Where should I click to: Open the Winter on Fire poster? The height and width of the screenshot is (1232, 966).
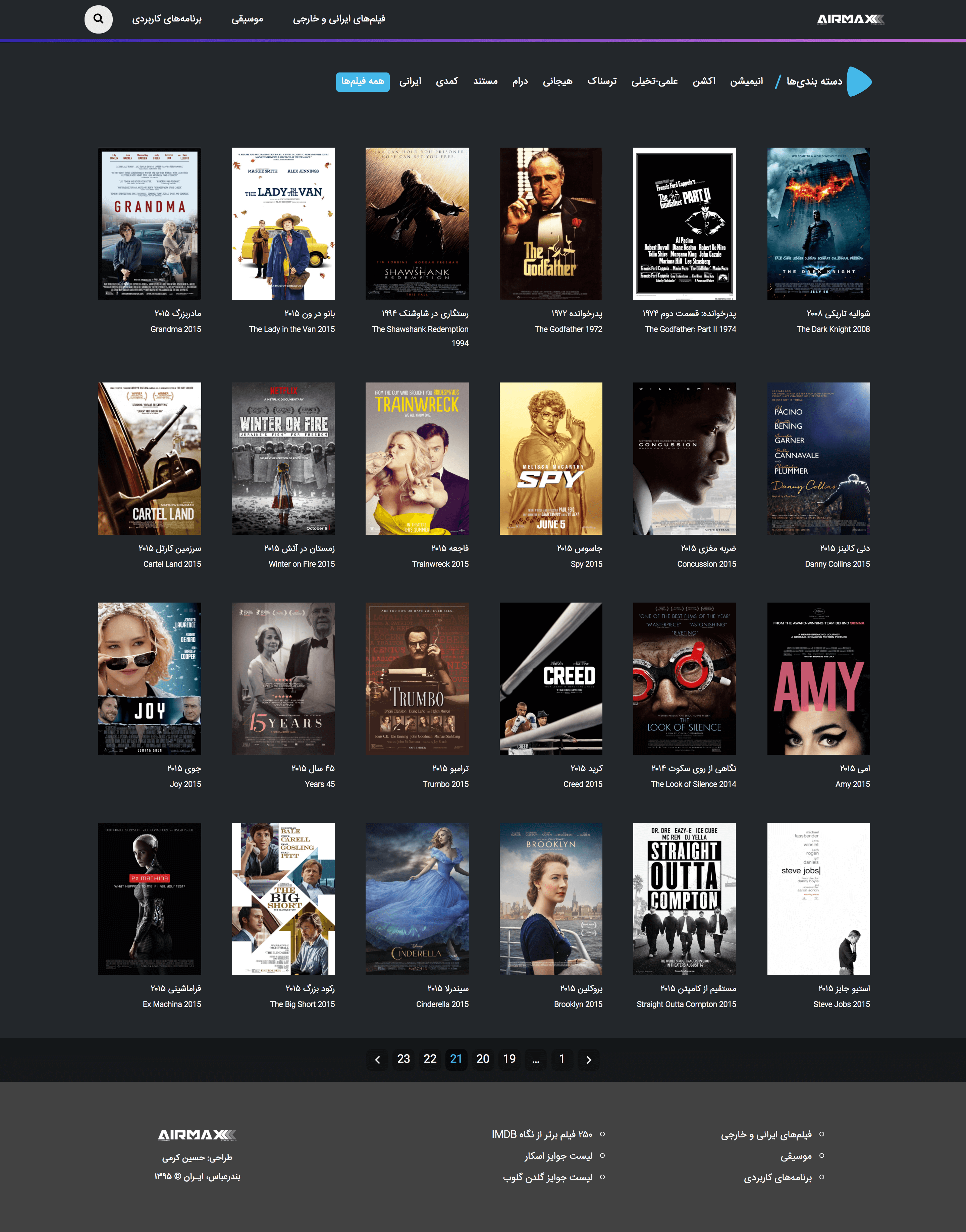tap(283, 459)
